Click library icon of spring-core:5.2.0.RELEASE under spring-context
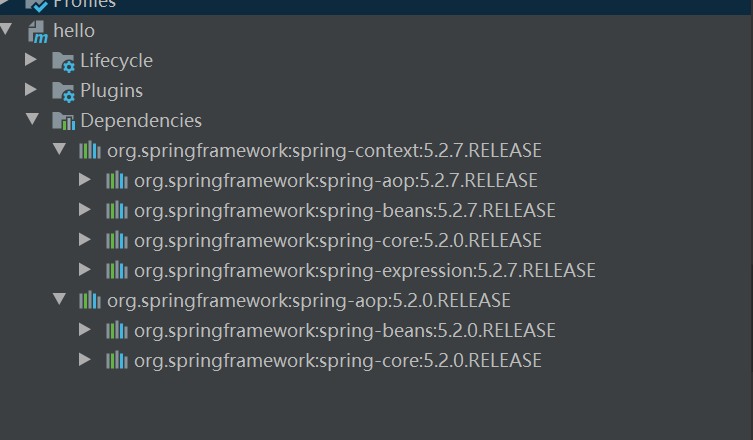This screenshot has height=440, width=753. pyautogui.click(x=117, y=240)
